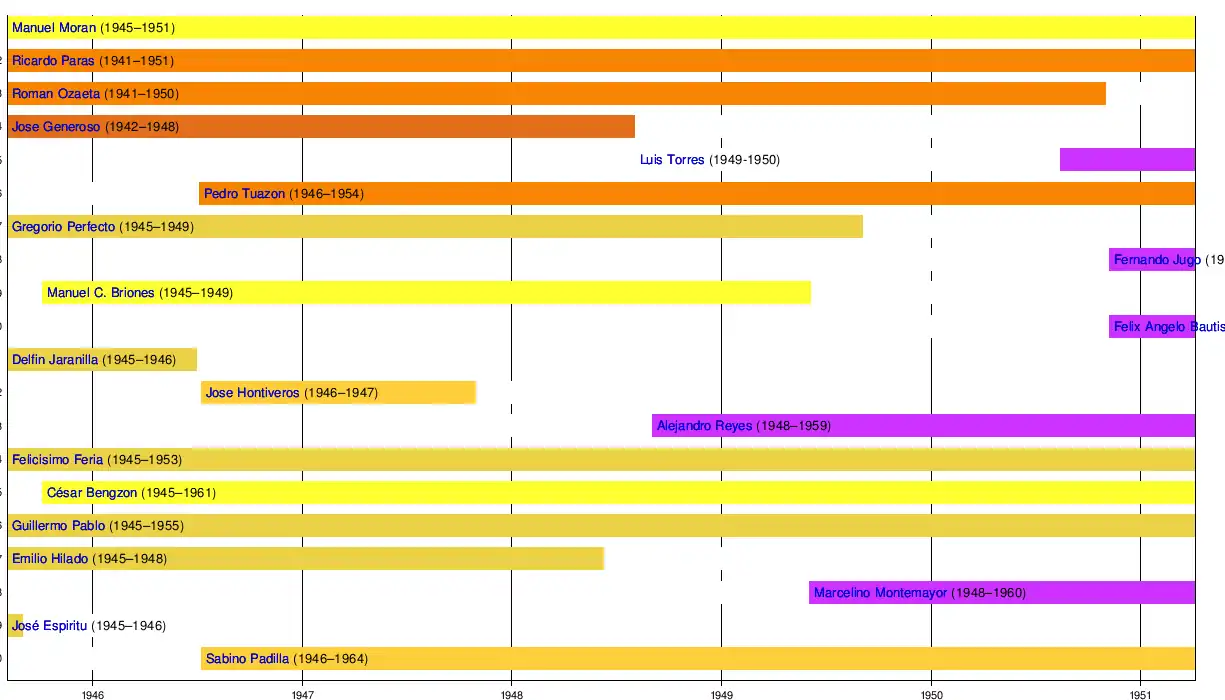Follow the Alejandro Reyes link
Viewport: 1225px width, 700px height.
click(704, 426)
